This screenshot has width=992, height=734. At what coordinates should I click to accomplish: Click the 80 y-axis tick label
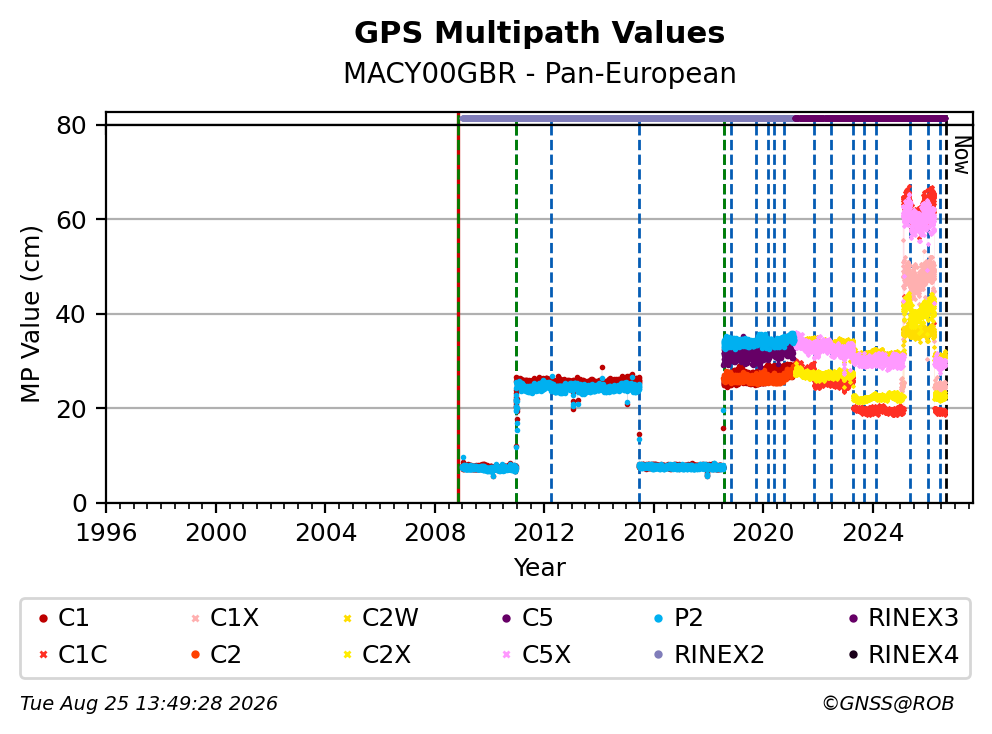pos(71,125)
